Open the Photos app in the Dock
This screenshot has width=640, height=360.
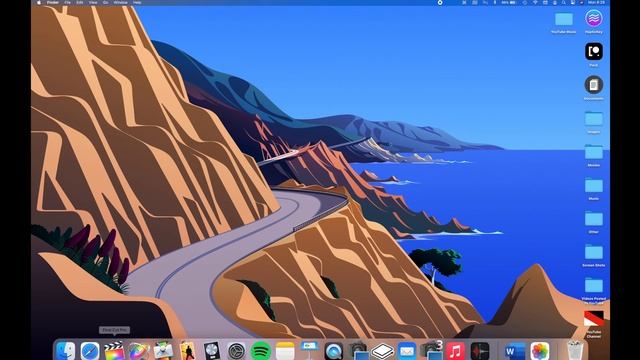coord(540,351)
